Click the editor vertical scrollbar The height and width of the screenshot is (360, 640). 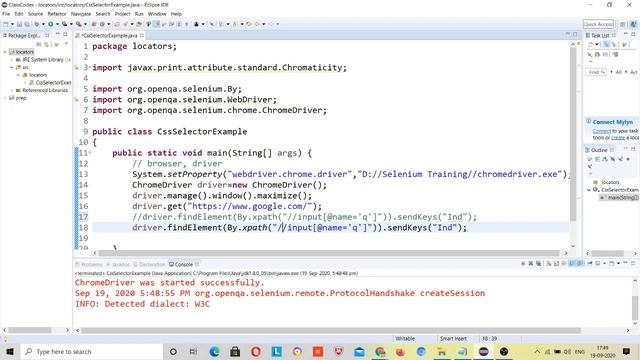pos(573,135)
